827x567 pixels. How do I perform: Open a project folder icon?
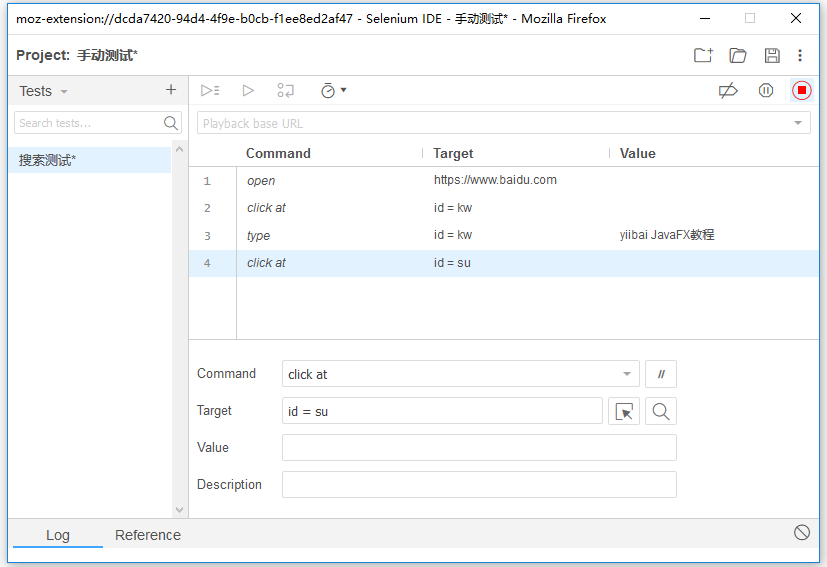pos(738,55)
